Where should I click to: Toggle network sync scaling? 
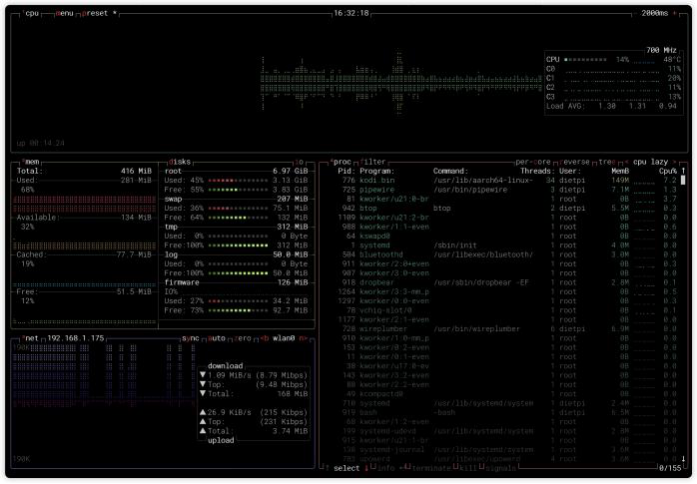[x=190, y=339]
